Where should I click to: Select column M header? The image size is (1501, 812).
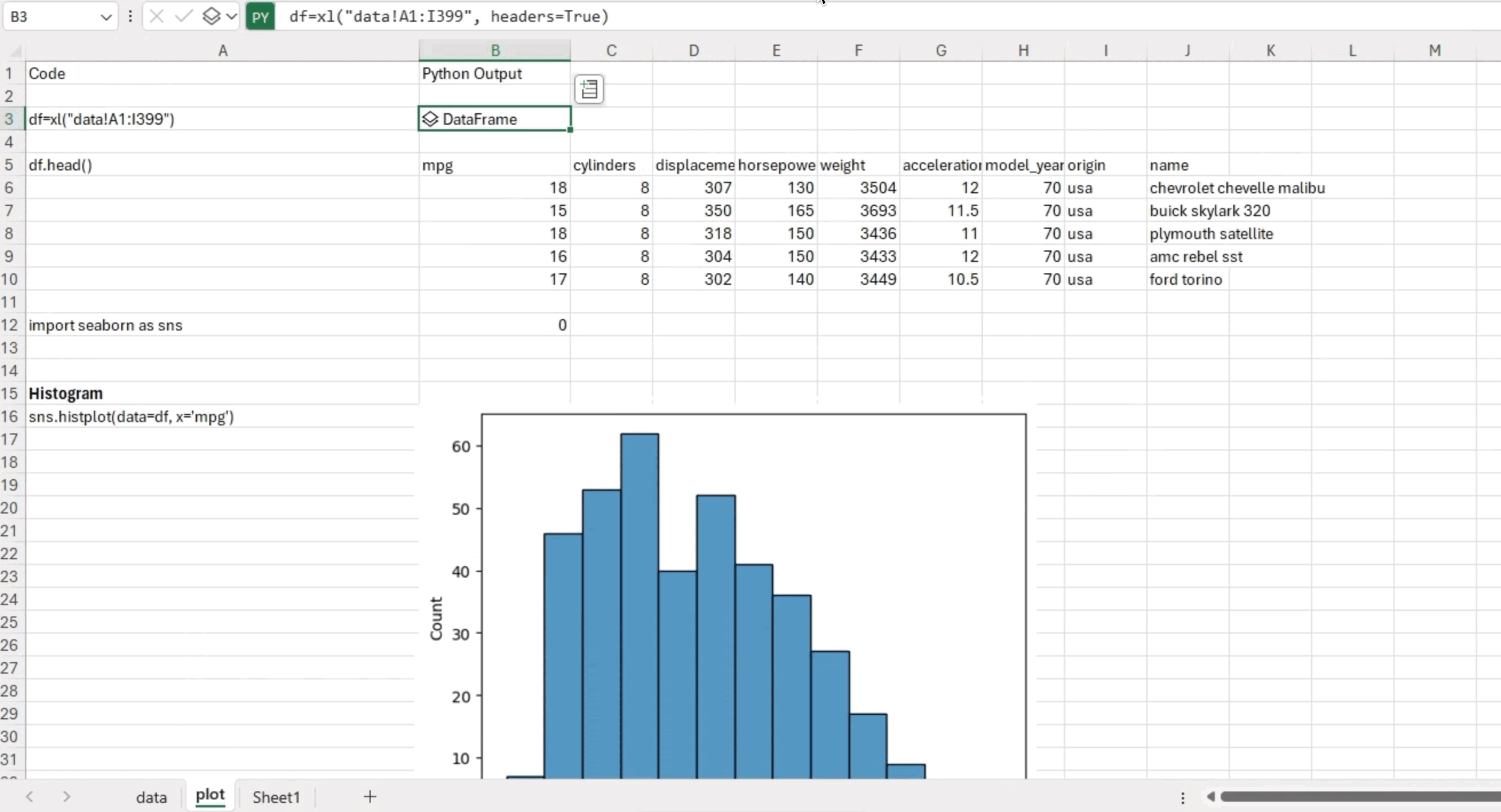tap(1435, 51)
